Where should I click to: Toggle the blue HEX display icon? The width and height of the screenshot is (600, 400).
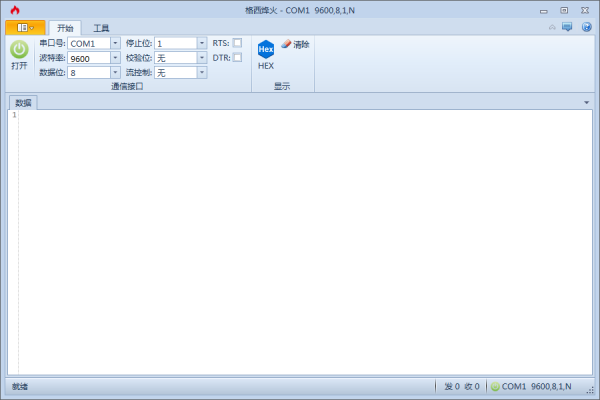[265, 49]
